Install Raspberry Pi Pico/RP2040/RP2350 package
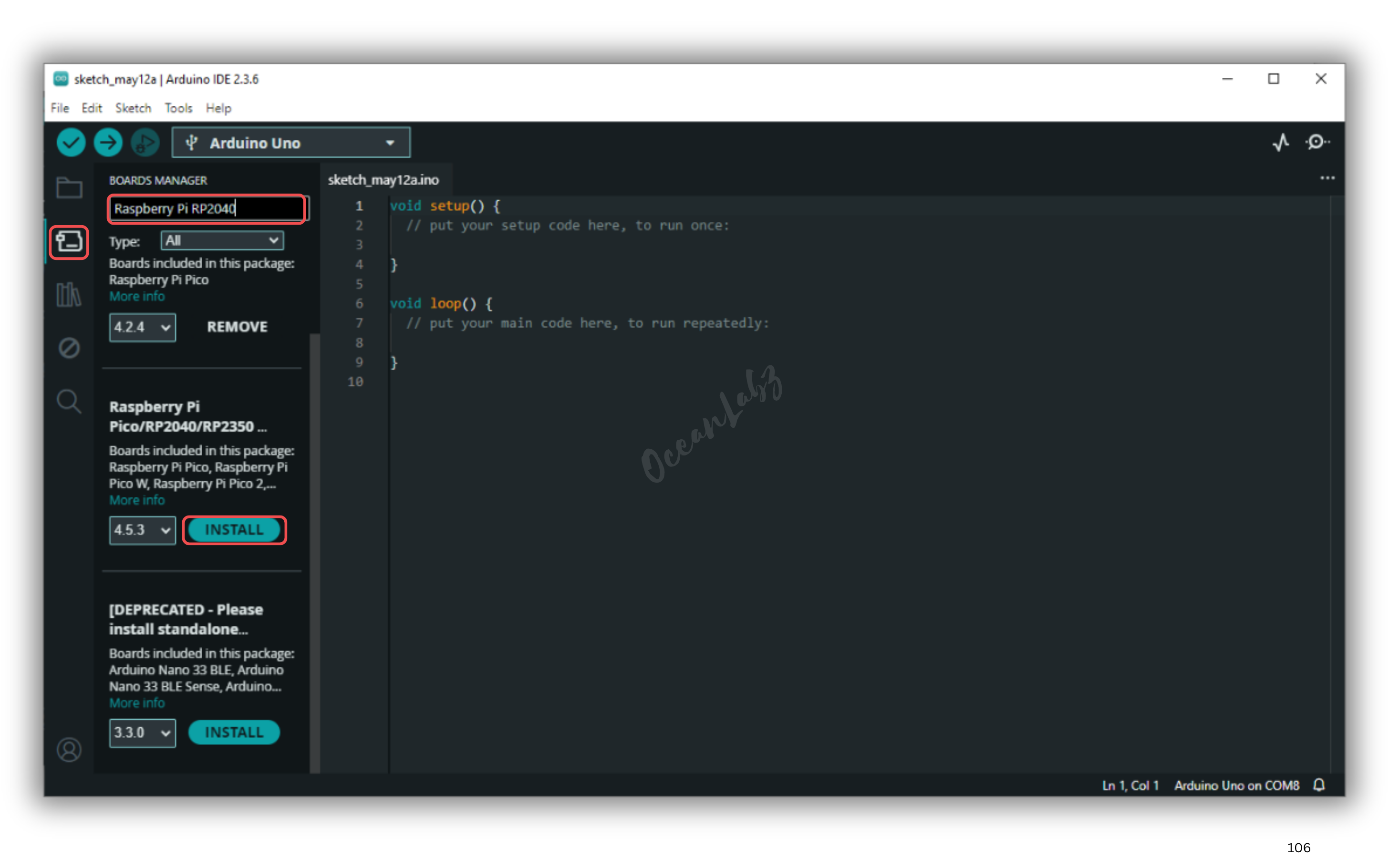This screenshot has height=868, width=1389. tap(234, 529)
